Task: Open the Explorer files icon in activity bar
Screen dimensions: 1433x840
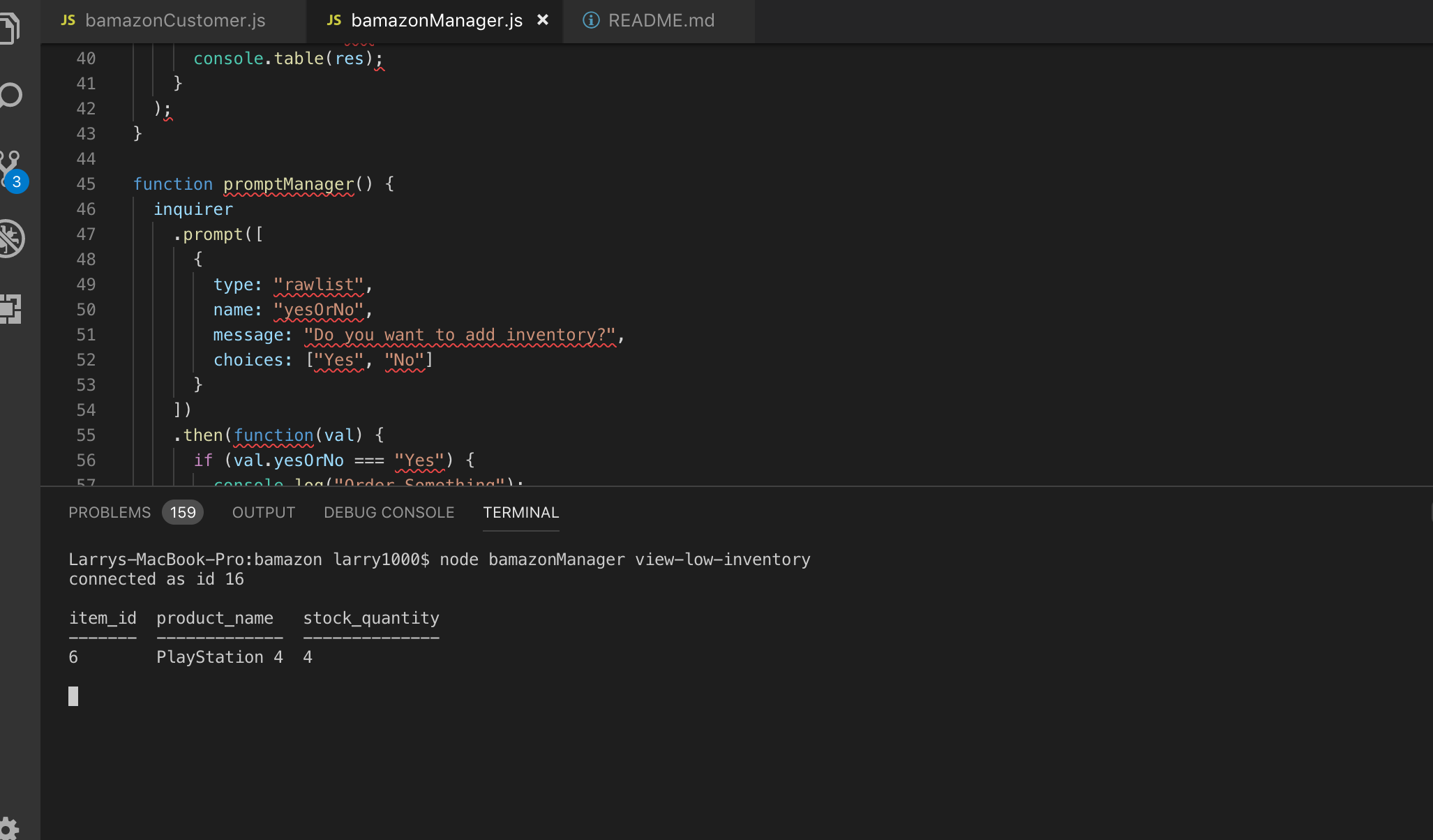Action: point(10,29)
